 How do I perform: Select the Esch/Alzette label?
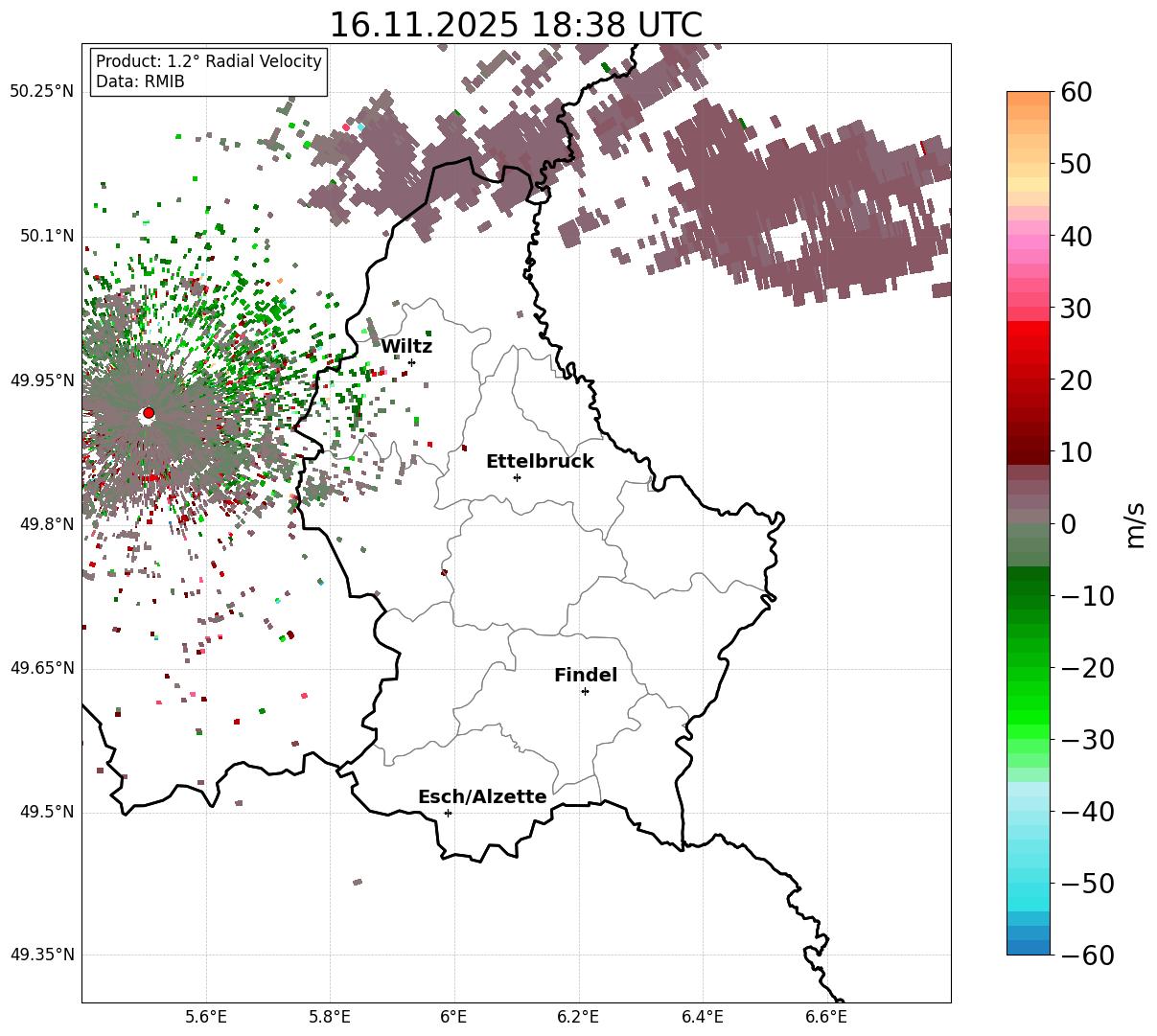482,797
